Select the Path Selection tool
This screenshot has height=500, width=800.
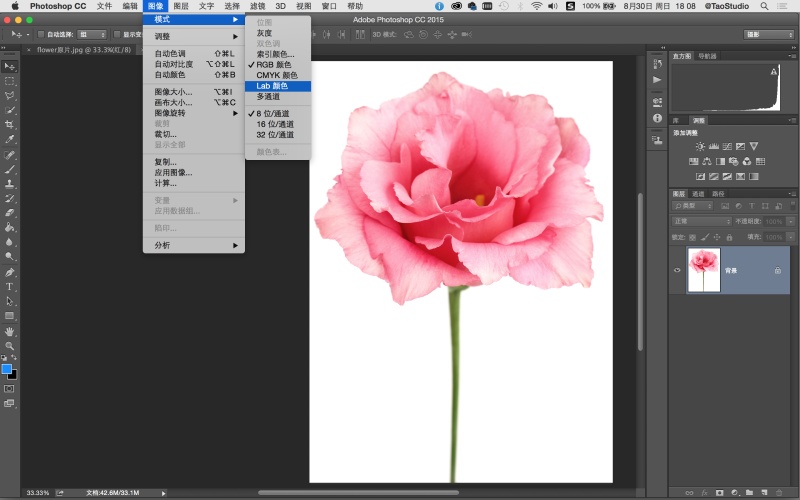point(9,301)
